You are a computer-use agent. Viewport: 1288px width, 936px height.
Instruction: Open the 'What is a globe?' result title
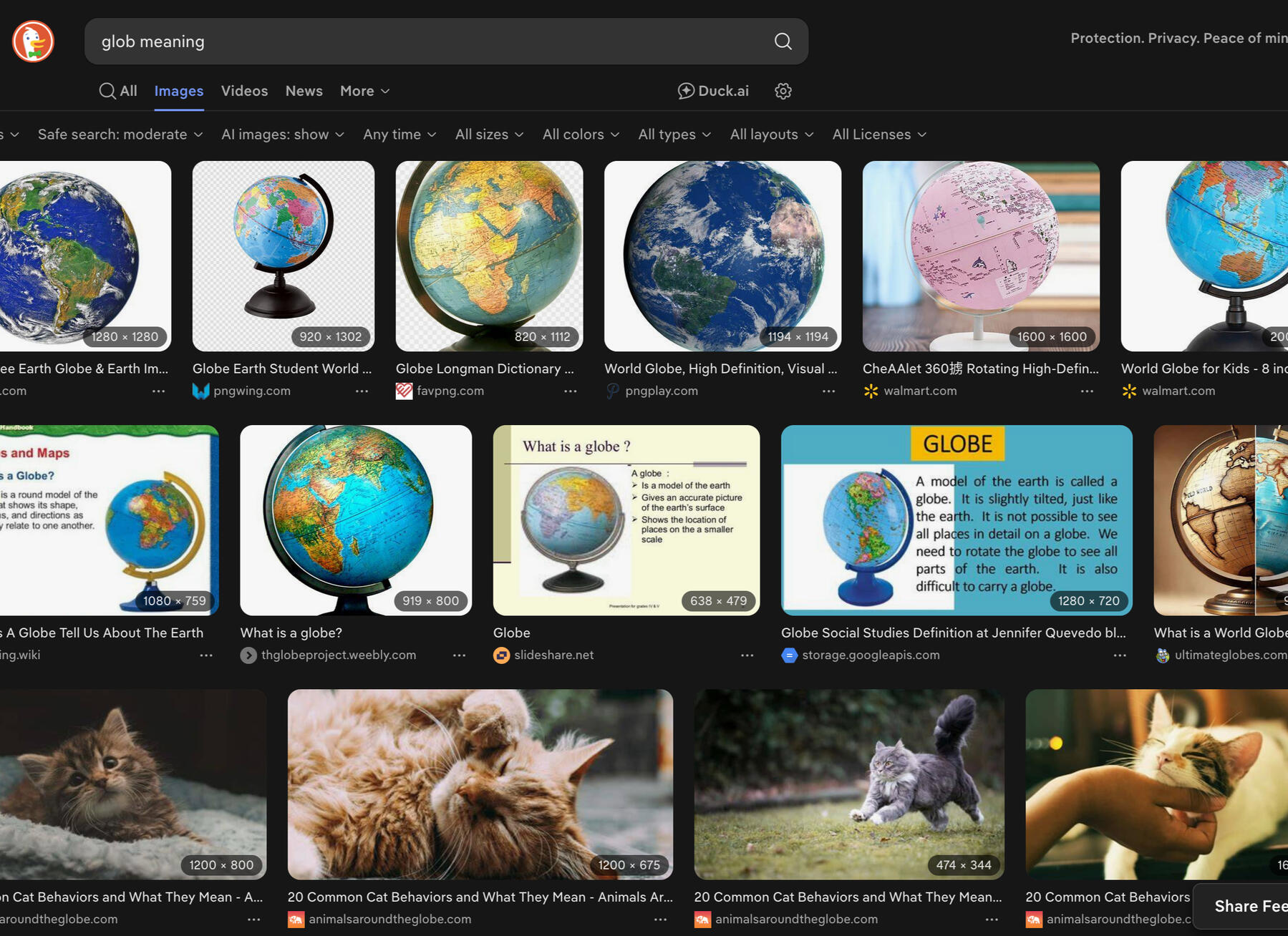pos(291,633)
